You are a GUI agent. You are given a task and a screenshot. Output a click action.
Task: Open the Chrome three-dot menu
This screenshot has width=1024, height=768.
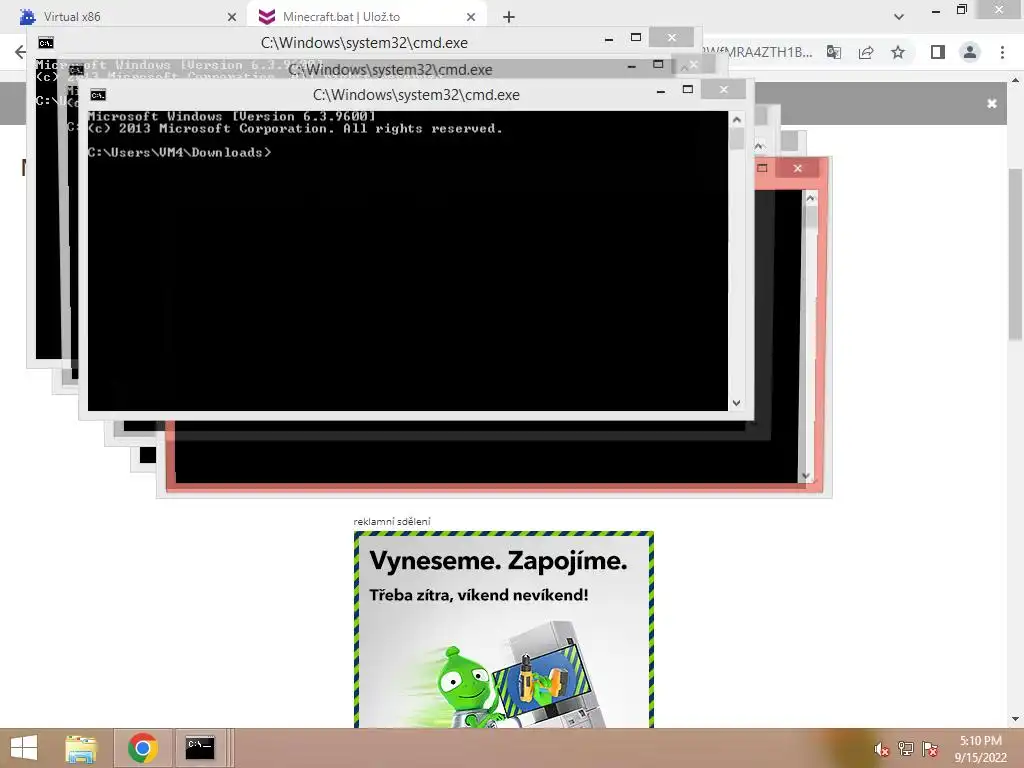click(1002, 52)
